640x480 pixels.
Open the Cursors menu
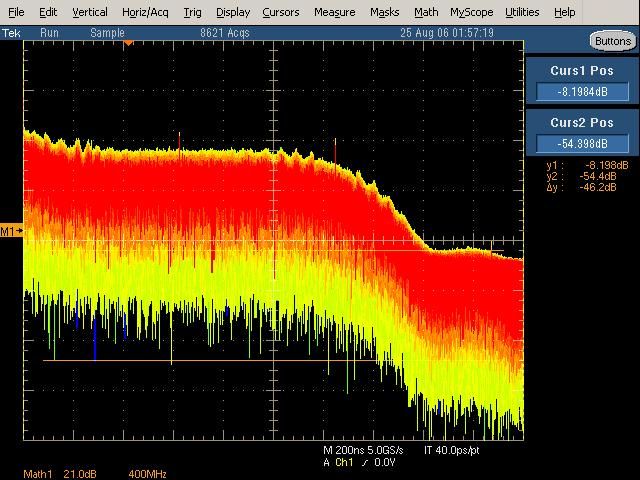[x=281, y=12]
